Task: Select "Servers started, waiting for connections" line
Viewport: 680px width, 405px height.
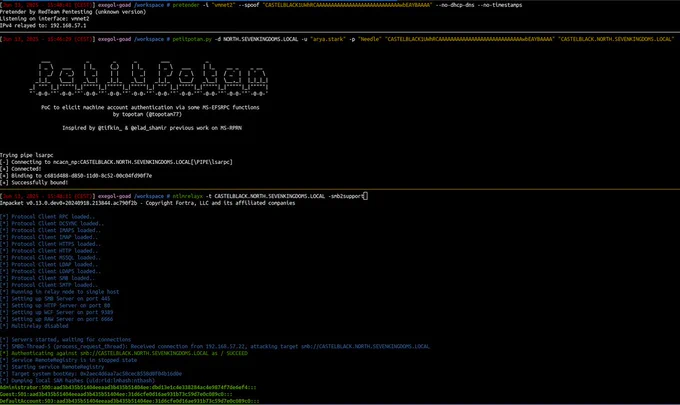Action: (65, 340)
